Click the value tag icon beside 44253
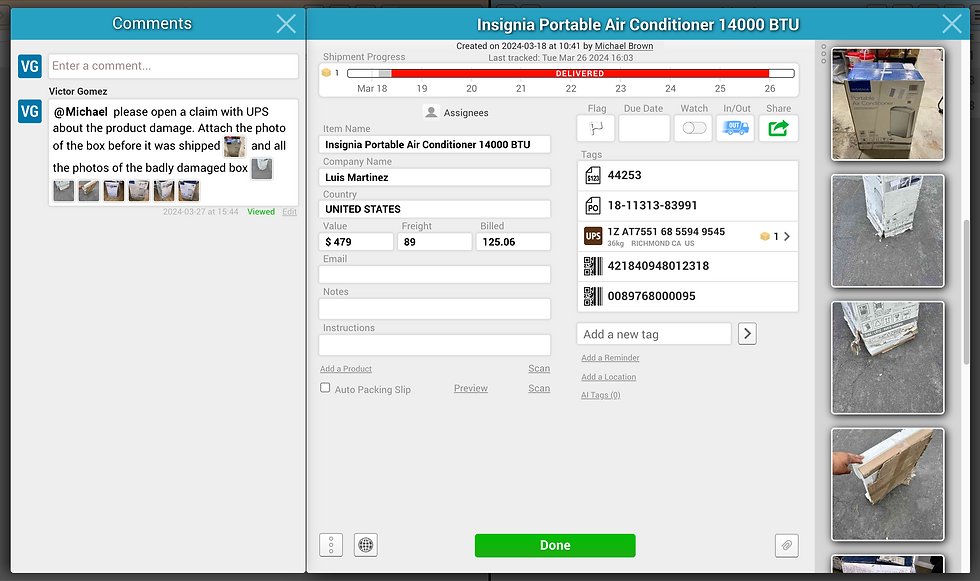Screen dimensions: 980x581 593,176
